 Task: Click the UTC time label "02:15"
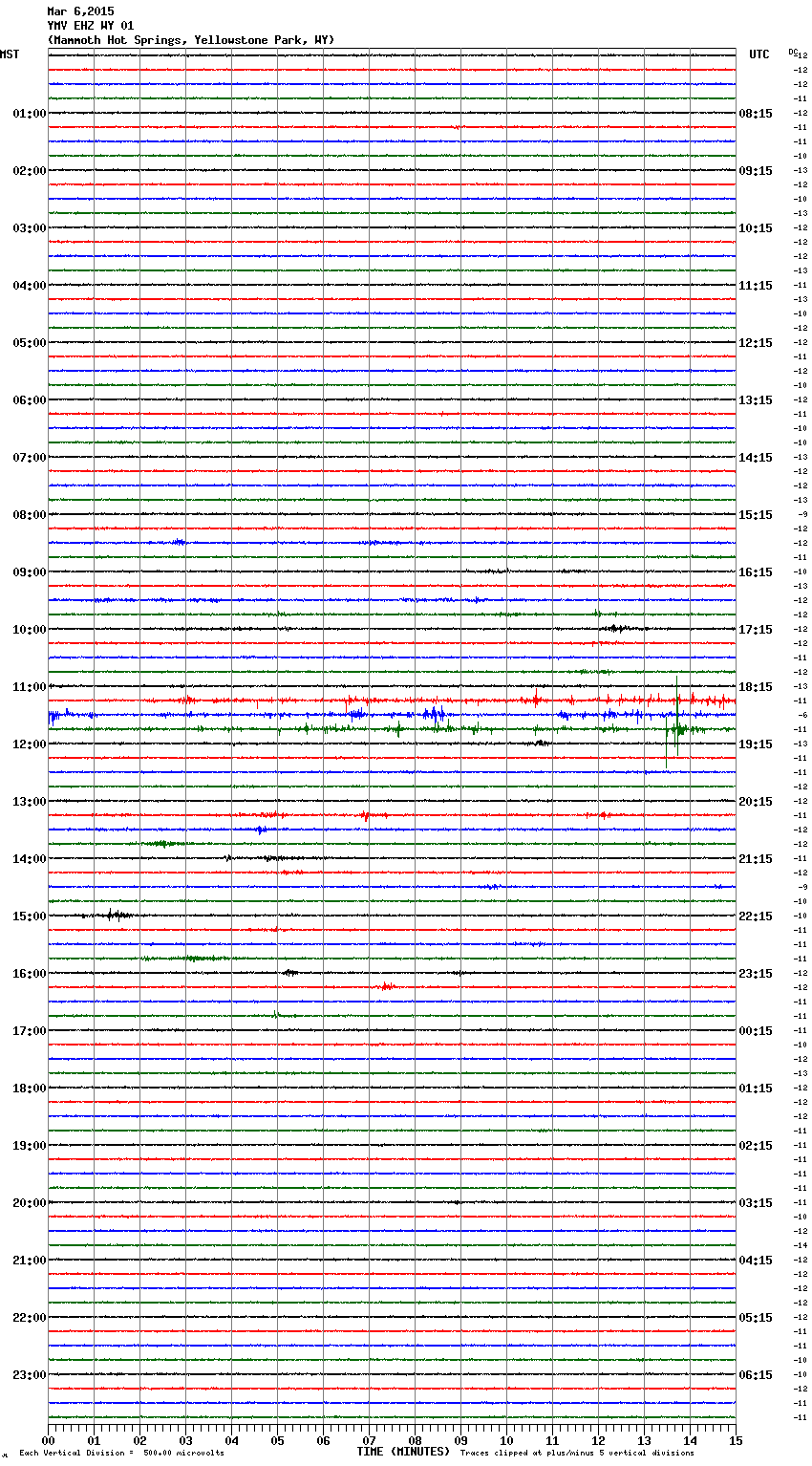tap(756, 1146)
